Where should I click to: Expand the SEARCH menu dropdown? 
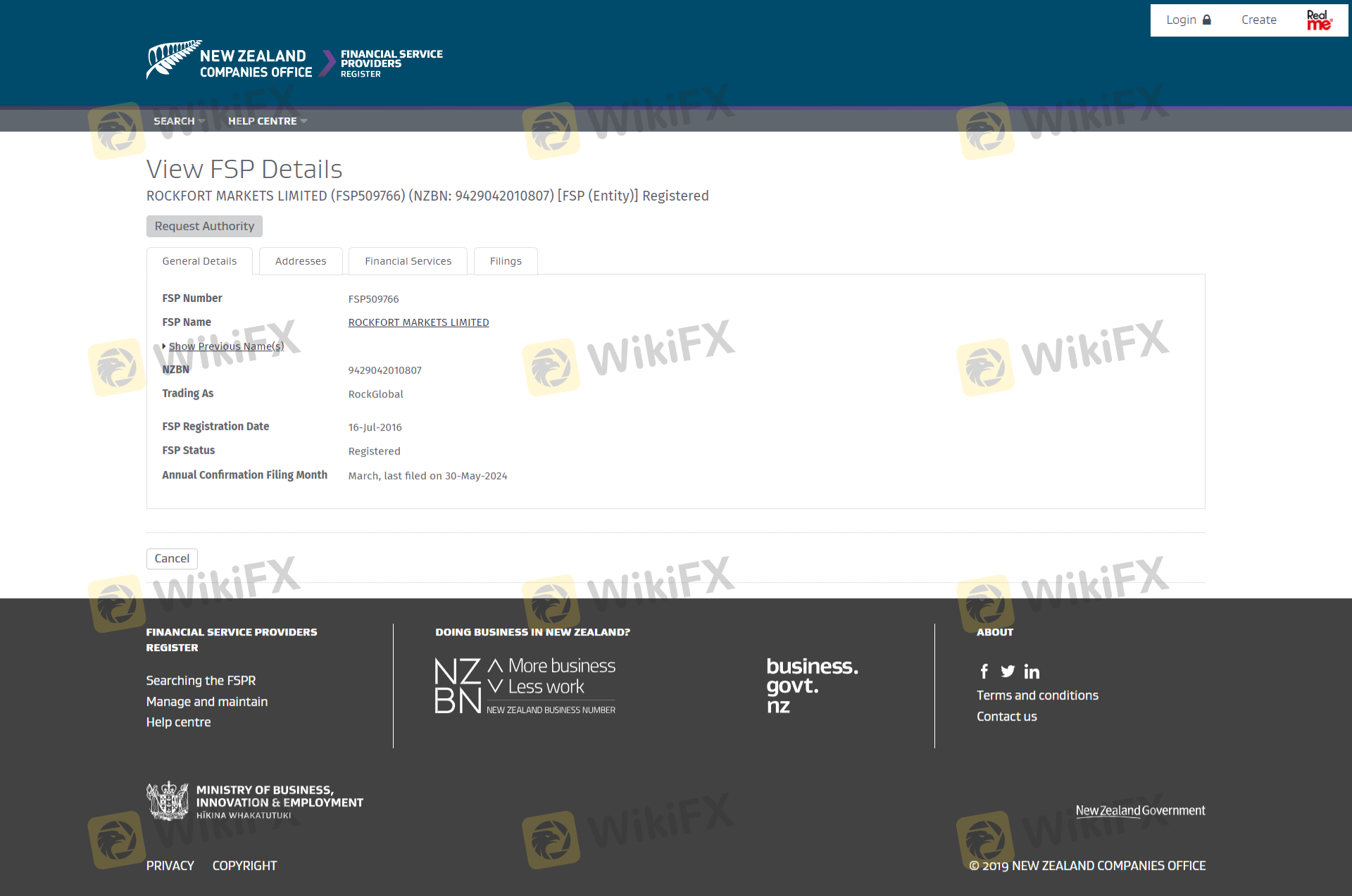click(180, 121)
